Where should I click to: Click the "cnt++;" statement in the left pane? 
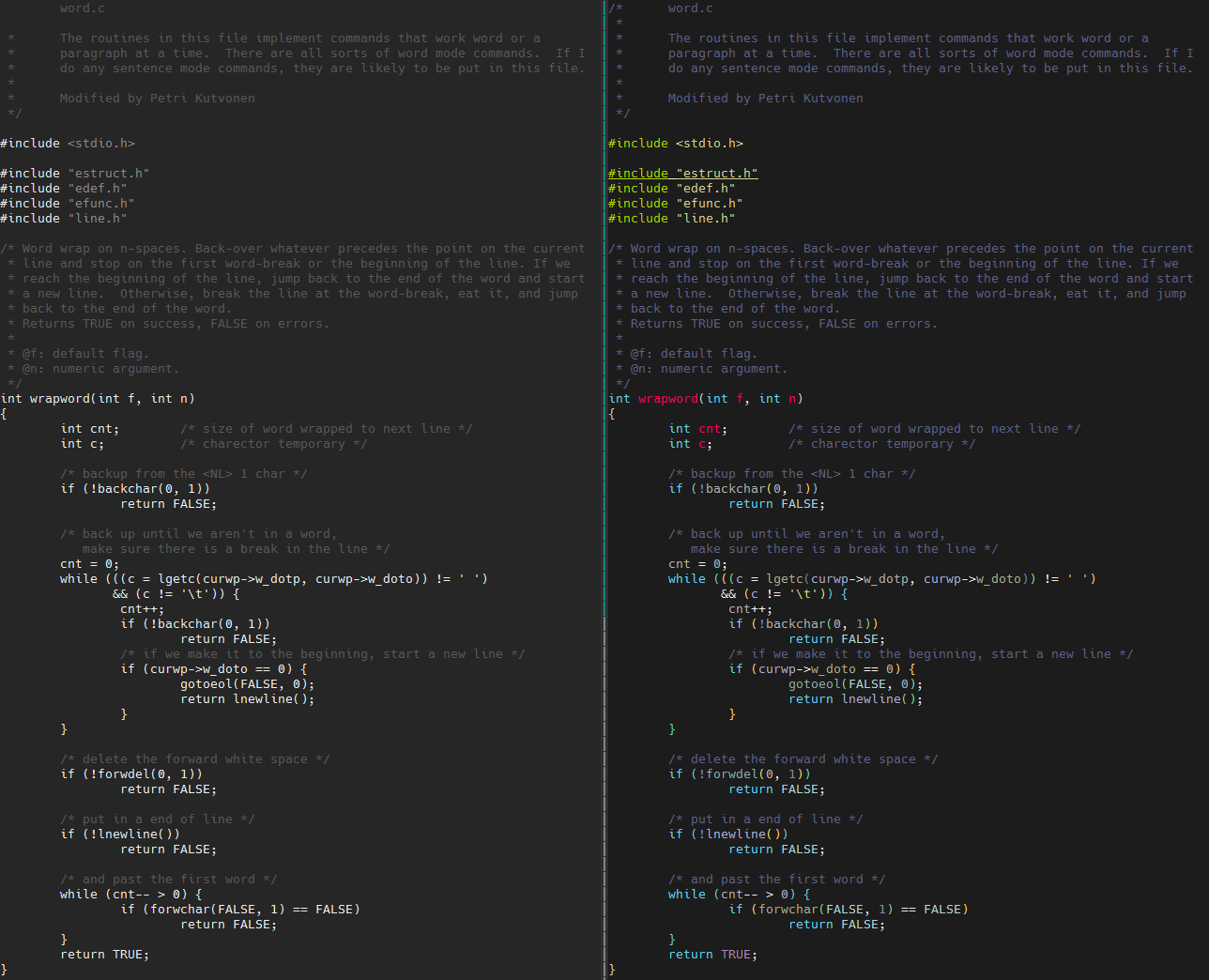pos(143,609)
